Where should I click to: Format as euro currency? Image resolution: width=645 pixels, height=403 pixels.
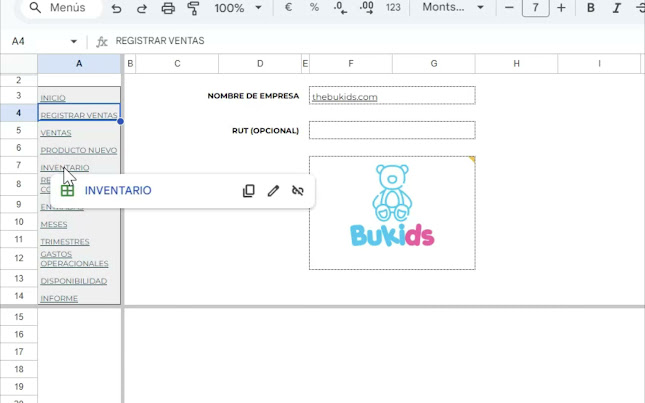pos(288,7)
